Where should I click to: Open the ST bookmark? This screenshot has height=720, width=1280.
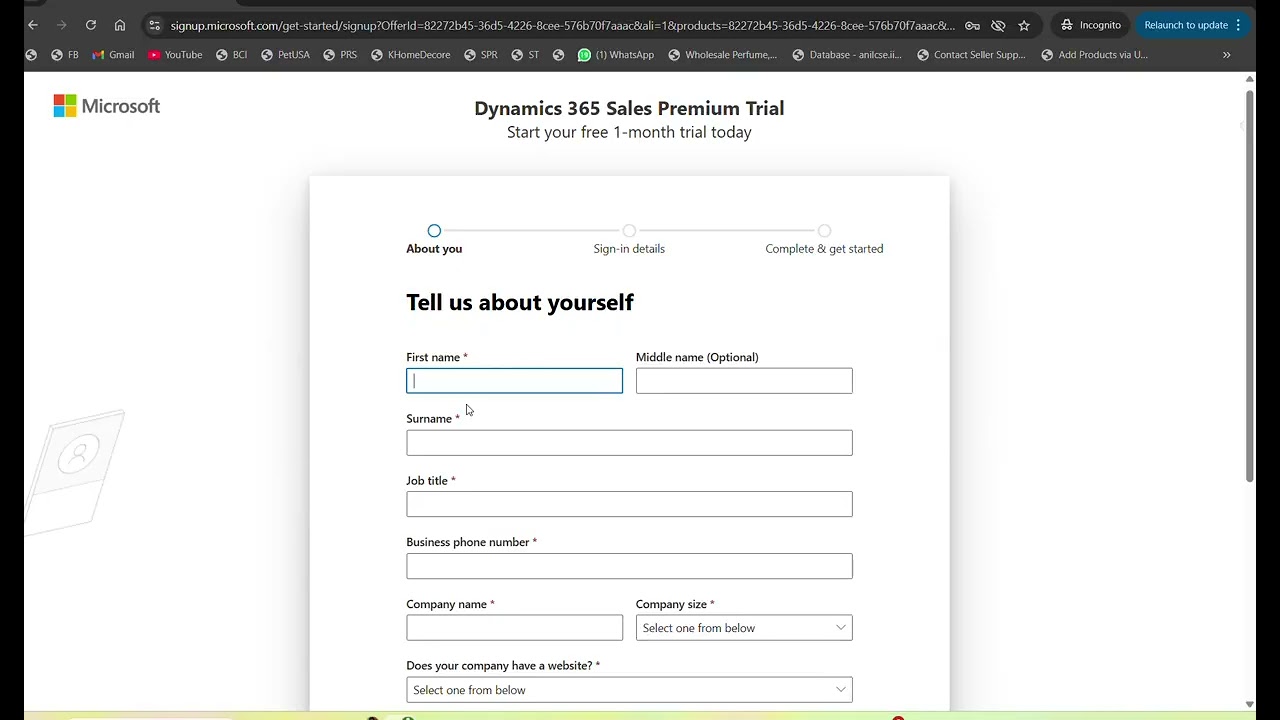tap(526, 55)
